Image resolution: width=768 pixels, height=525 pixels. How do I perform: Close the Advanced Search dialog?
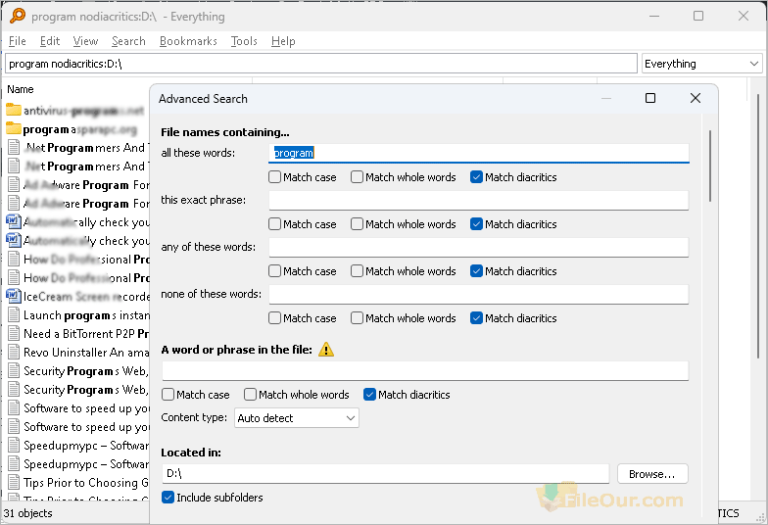(695, 98)
